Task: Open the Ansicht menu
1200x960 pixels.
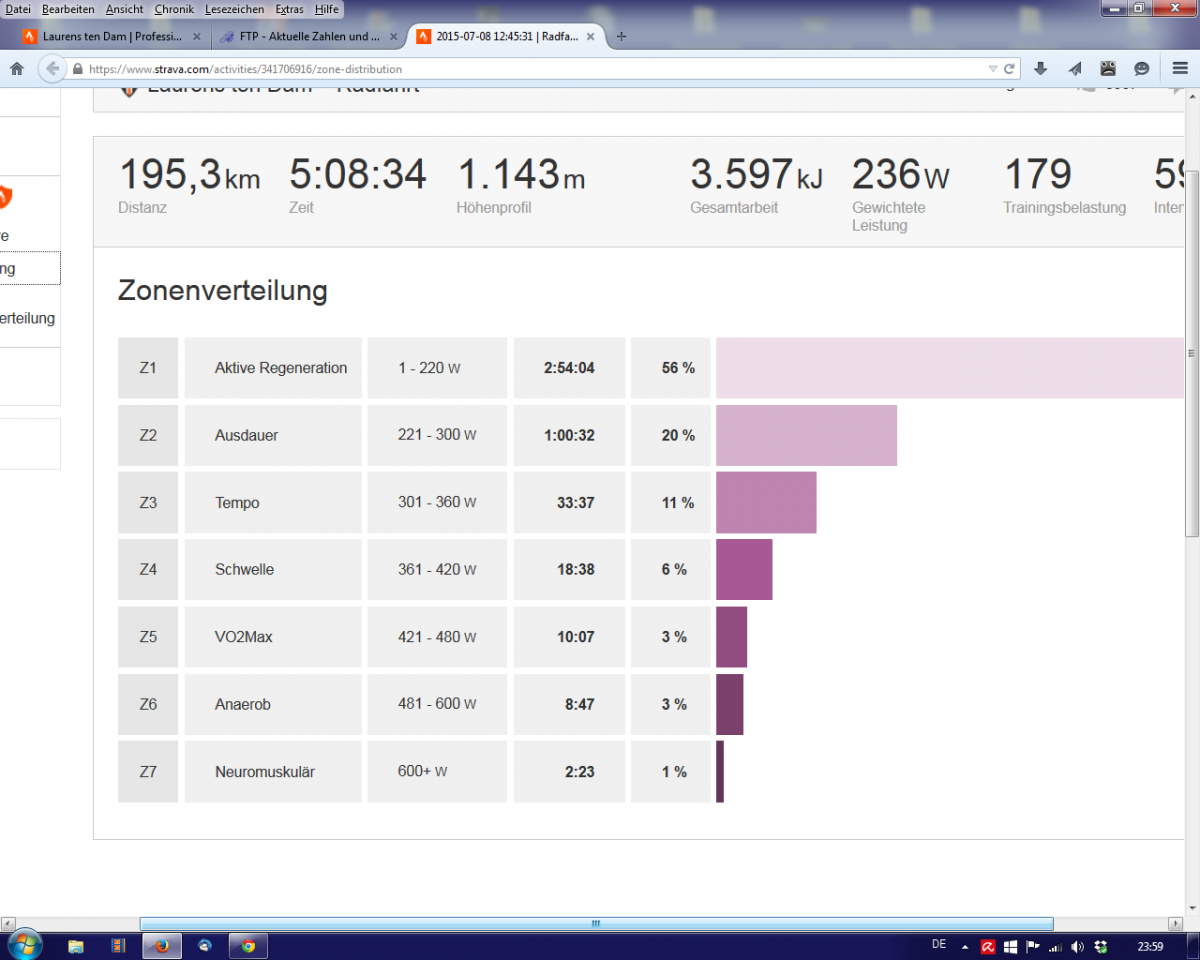Action: pyautogui.click(x=125, y=9)
